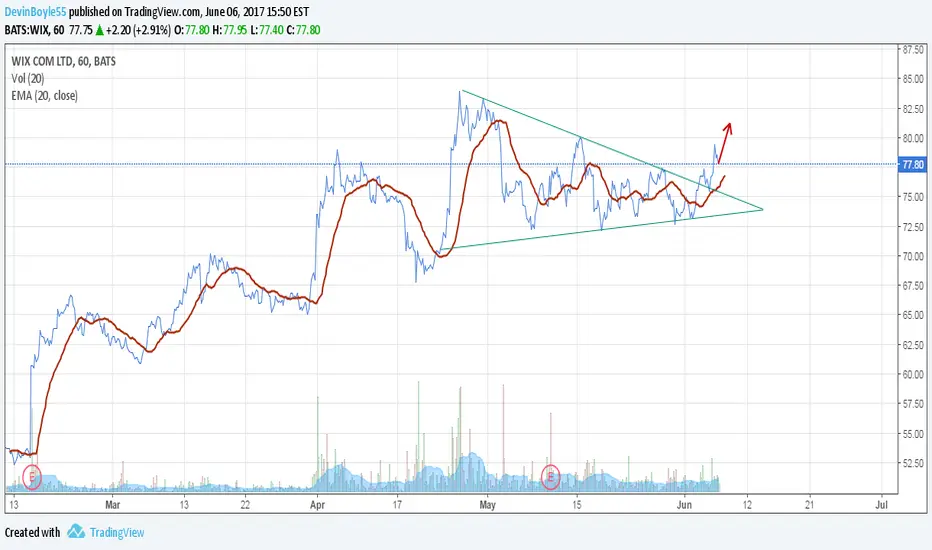The width and height of the screenshot is (932, 550).
Task: Click the O:77.80 open value in header
Action: tap(191, 30)
